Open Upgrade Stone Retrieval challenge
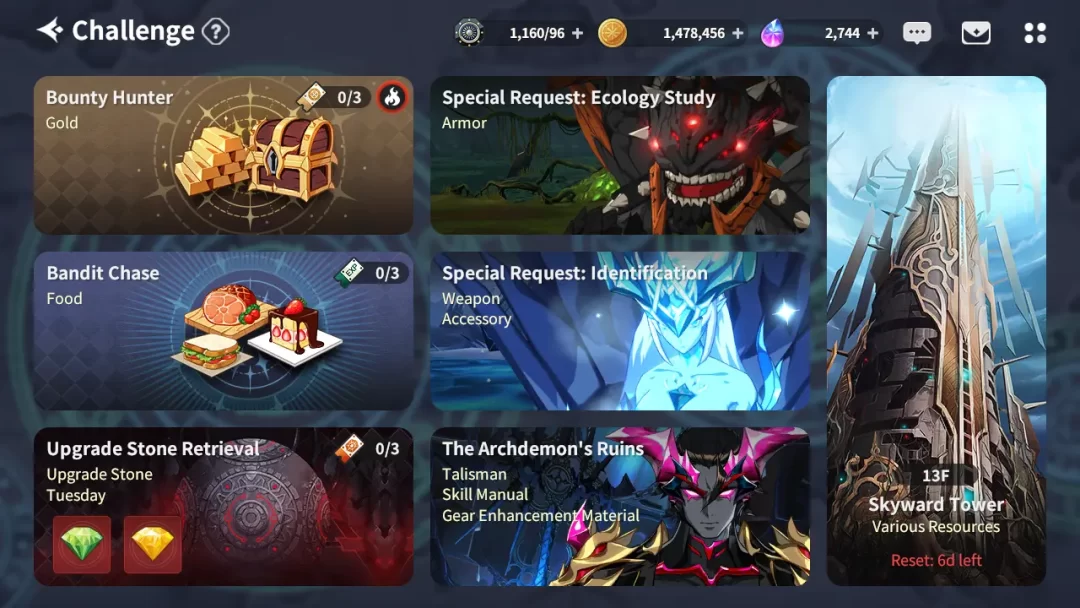The height and width of the screenshot is (608, 1080). pos(223,507)
